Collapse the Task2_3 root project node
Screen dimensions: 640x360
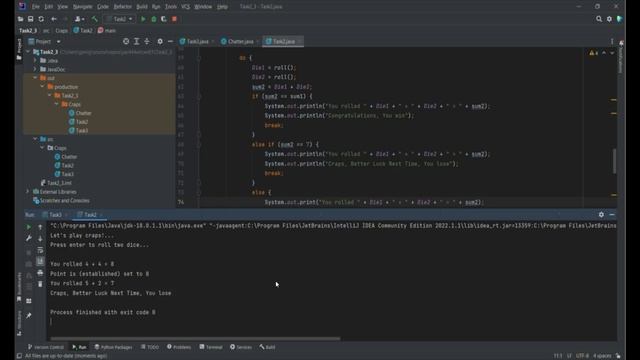(x=28, y=52)
